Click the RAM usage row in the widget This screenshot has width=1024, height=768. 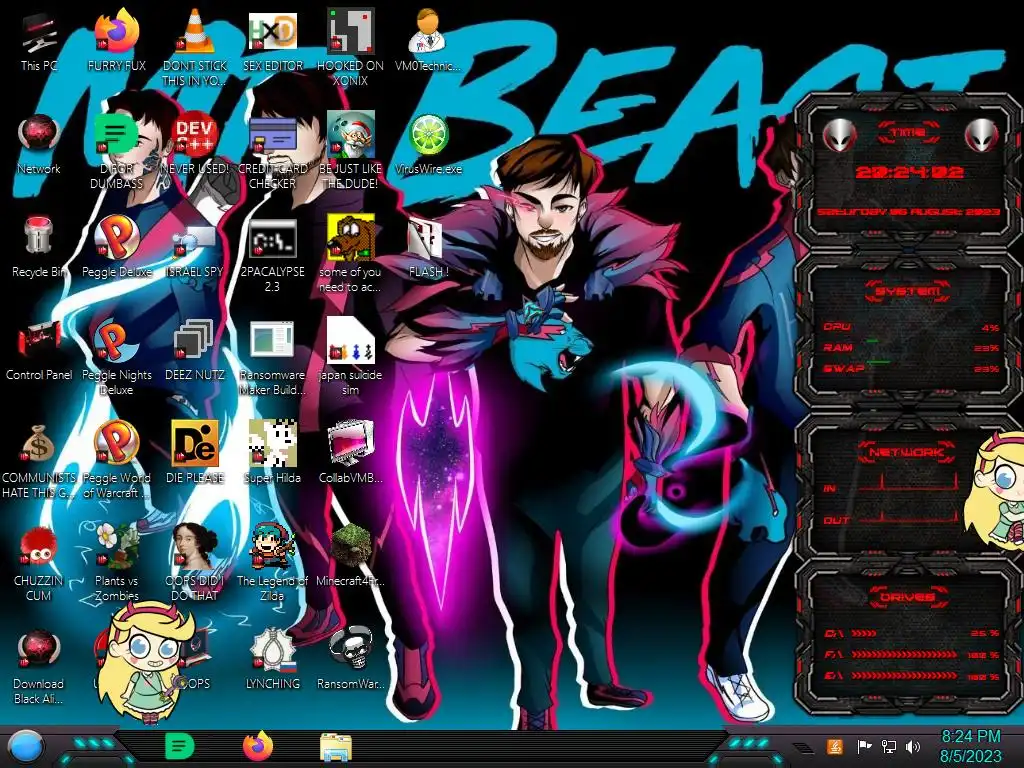(911, 347)
